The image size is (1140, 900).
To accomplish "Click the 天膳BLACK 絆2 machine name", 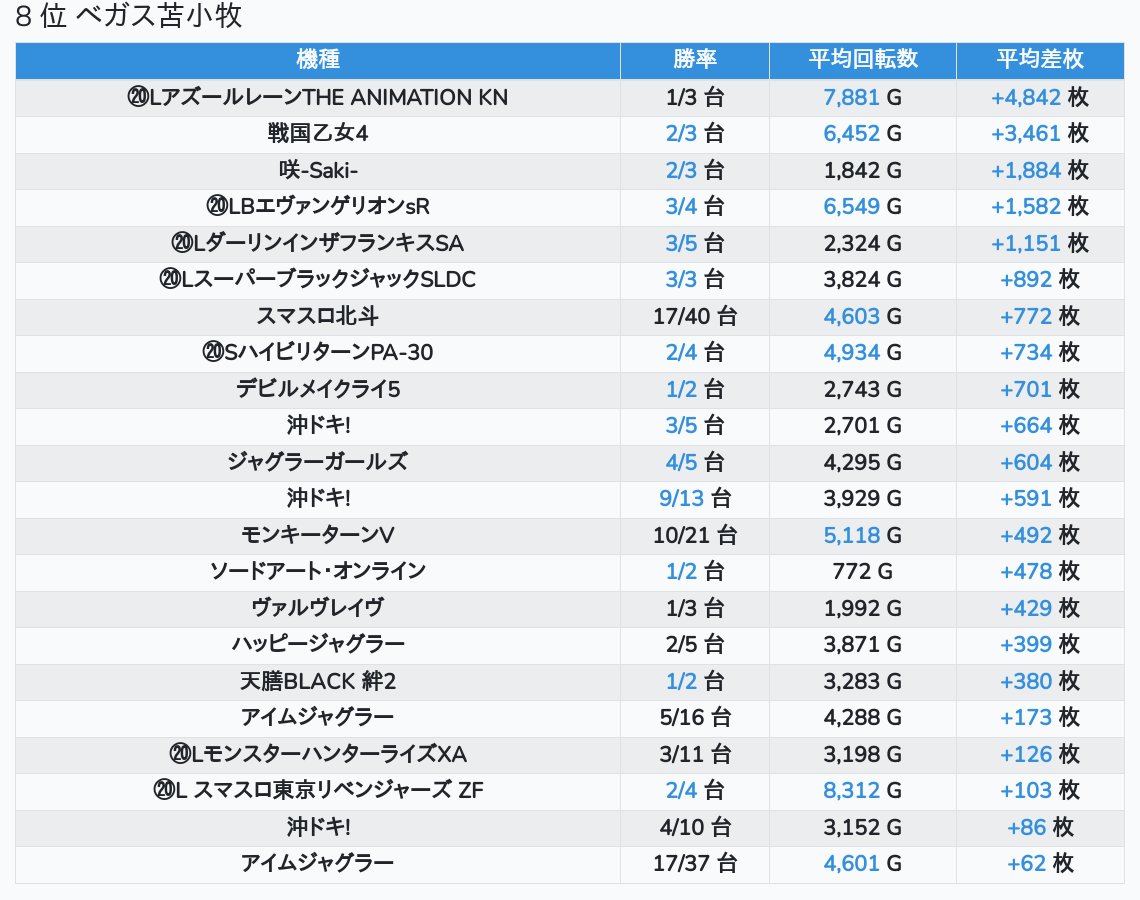I will pos(318,682).
